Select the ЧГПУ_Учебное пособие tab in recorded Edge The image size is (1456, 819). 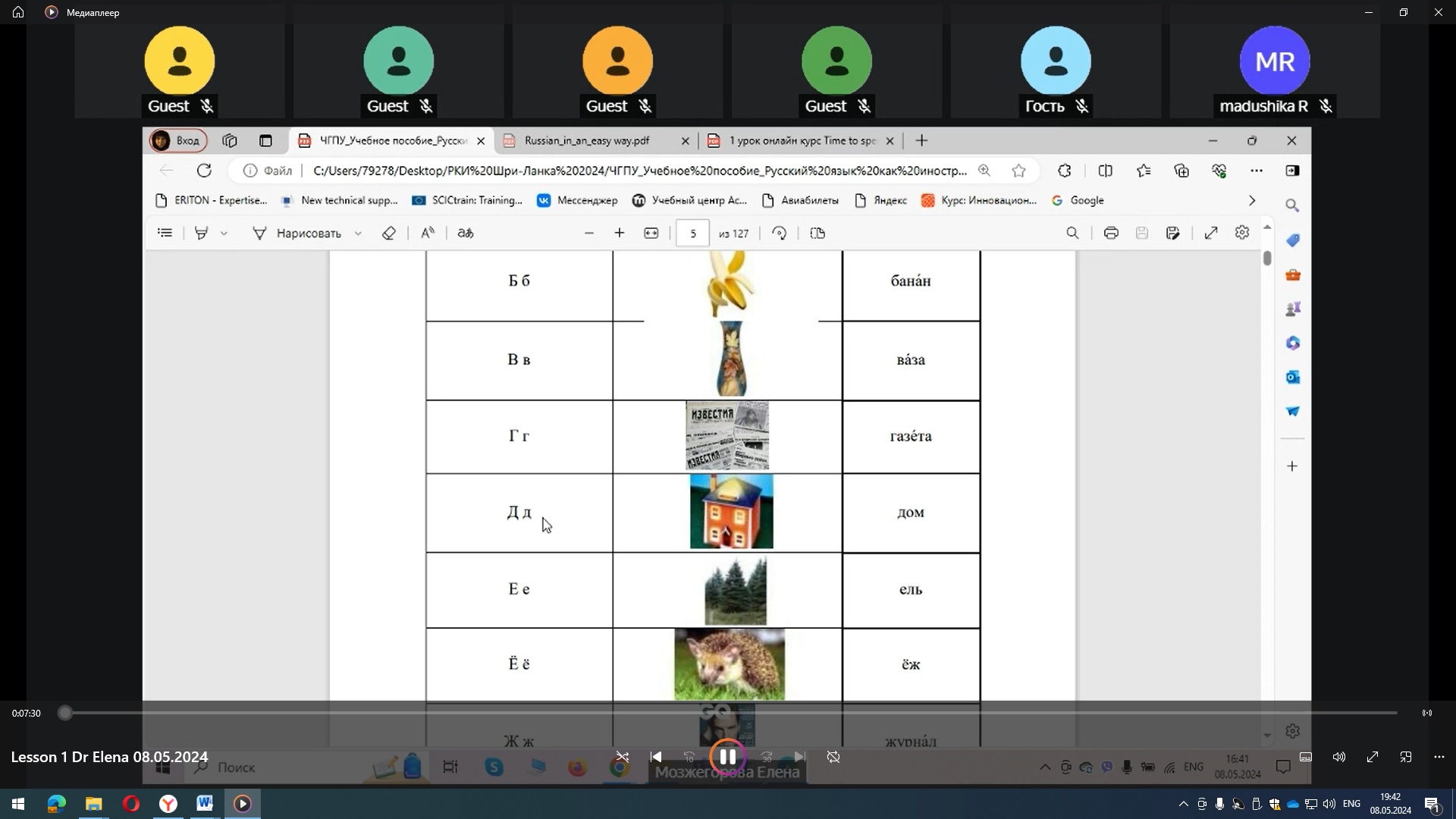point(392,140)
